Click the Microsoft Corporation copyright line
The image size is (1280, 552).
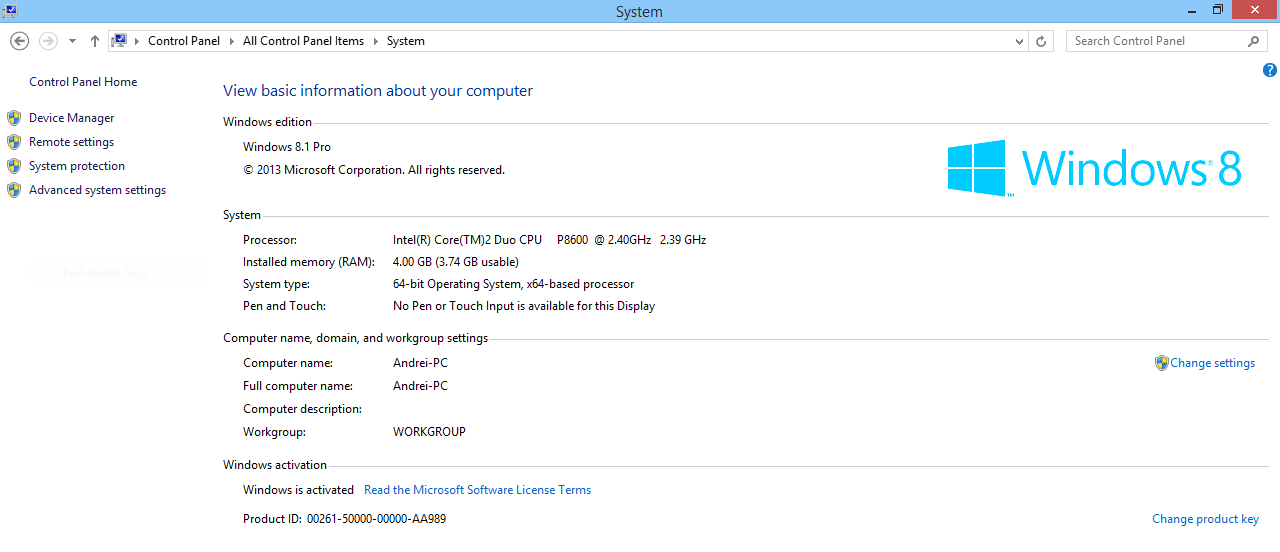point(374,170)
